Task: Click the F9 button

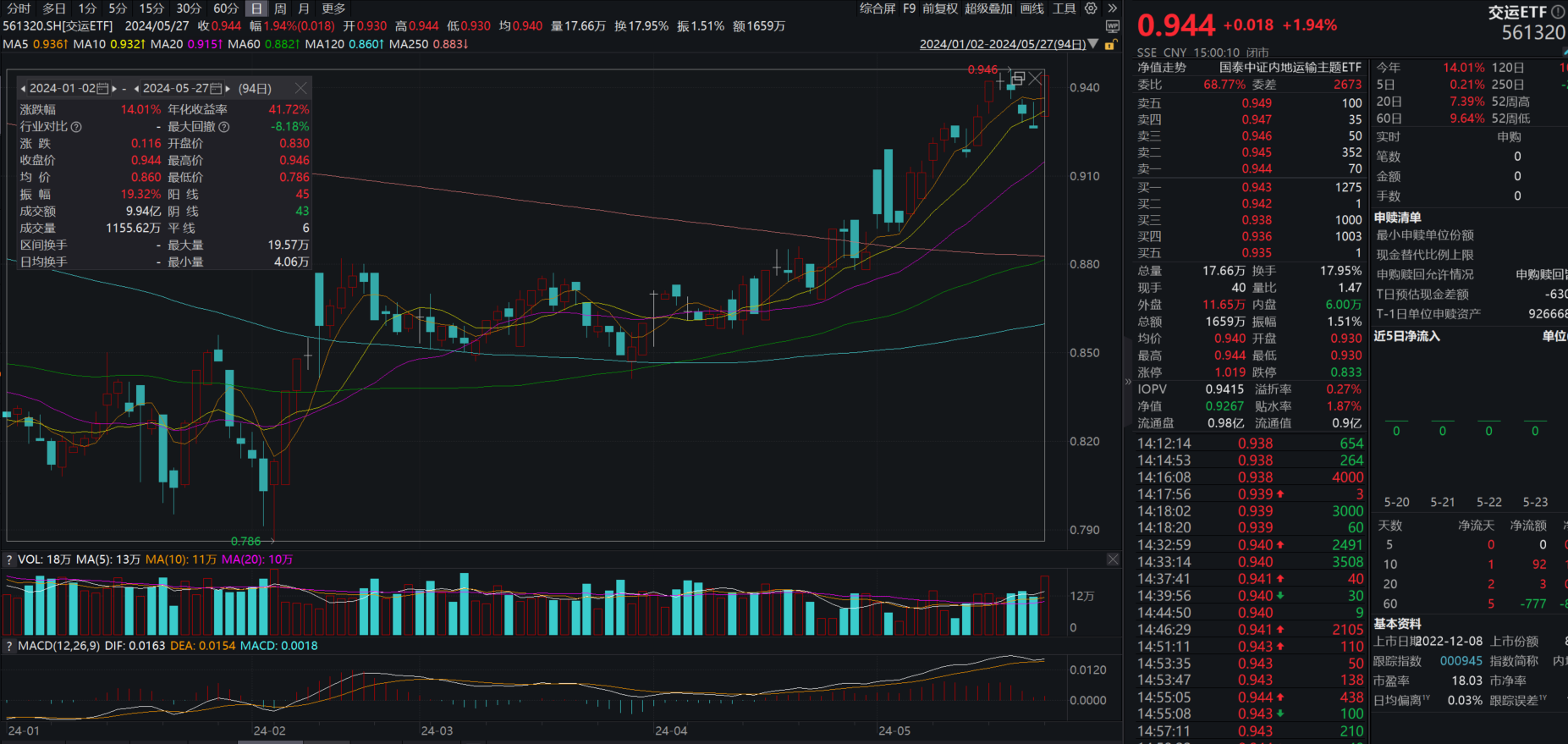Action: point(910,8)
